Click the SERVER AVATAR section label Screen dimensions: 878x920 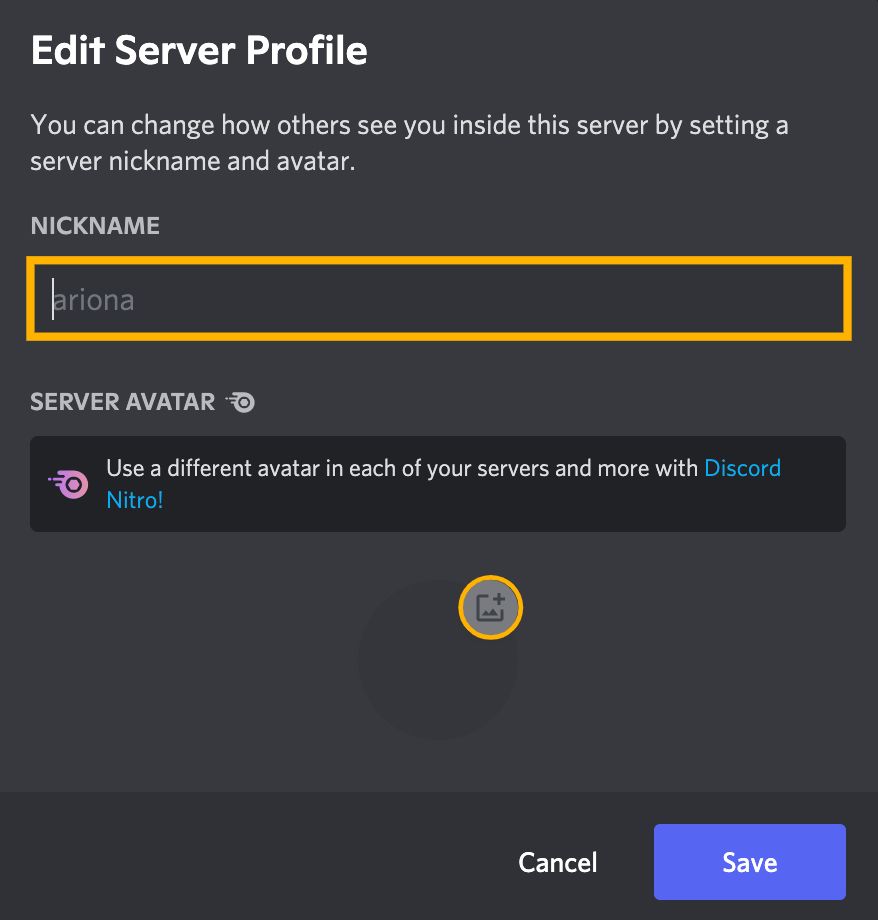click(x=122, y=402)
